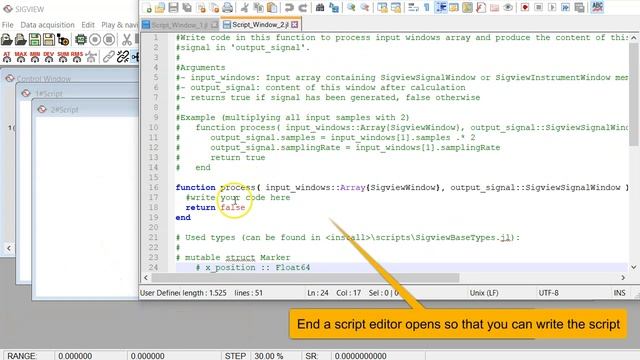This screenshot has height=360, width=640.
Task: Toggle indent guide display in editor
Action: coord(441,7)
